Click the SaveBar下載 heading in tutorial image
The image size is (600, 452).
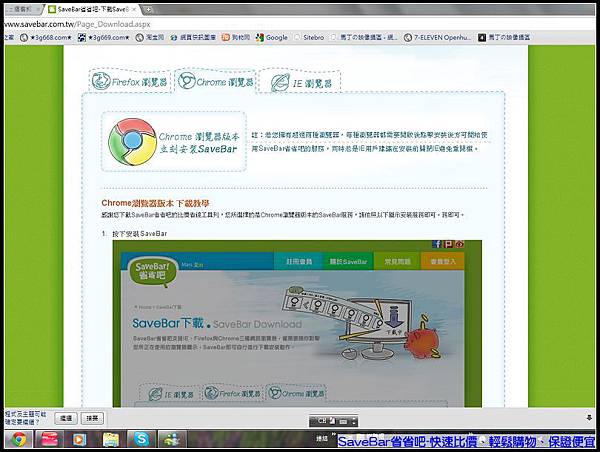(168, 323)
